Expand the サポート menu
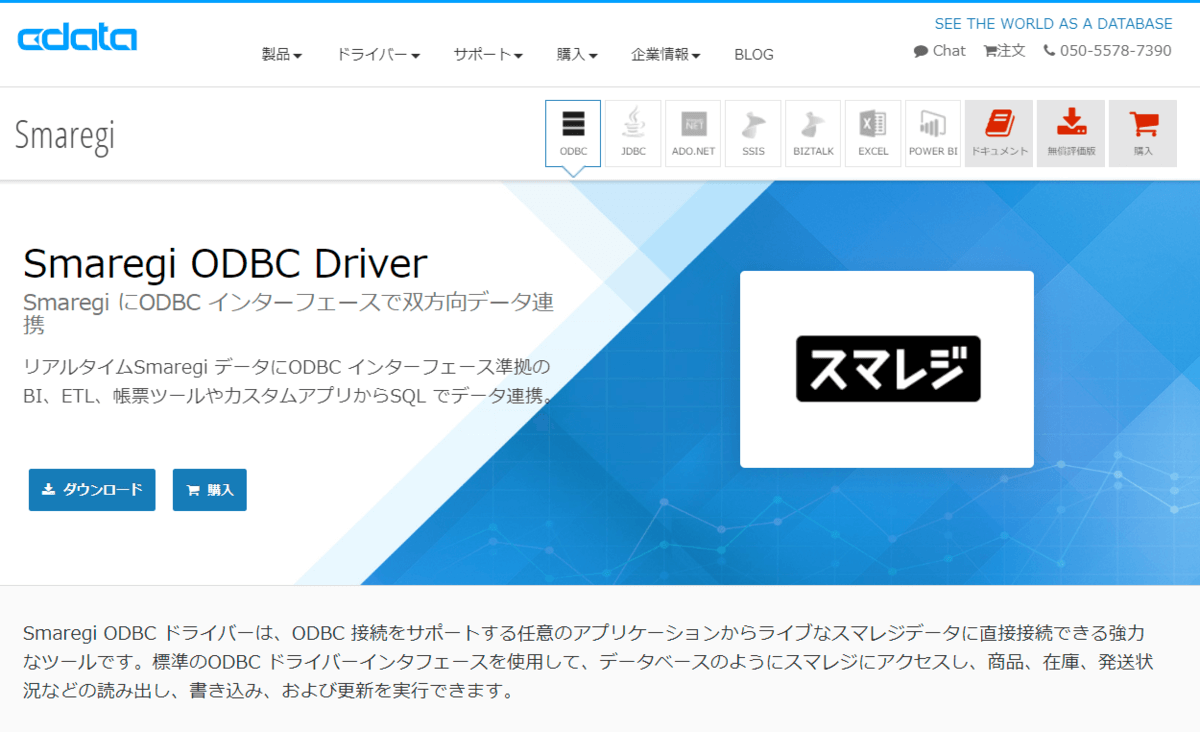The height and width of the screenshot is (732, 1200). [488, 55]
